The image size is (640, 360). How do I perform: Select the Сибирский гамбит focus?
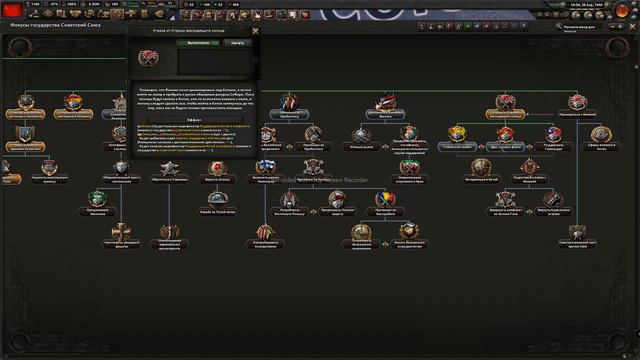coord(457,139)
